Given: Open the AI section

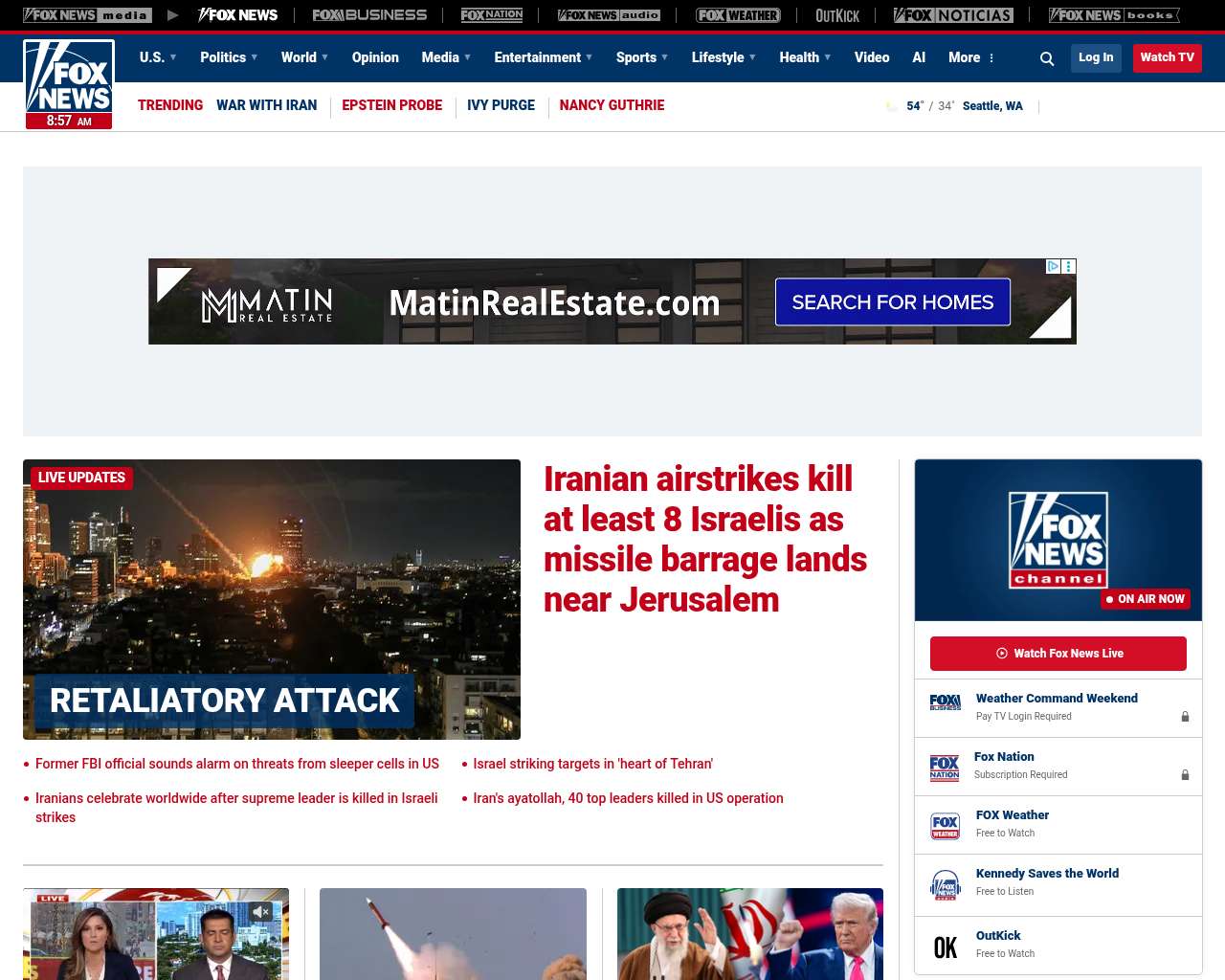Looking at the screenshot, I should coord(919,57).
